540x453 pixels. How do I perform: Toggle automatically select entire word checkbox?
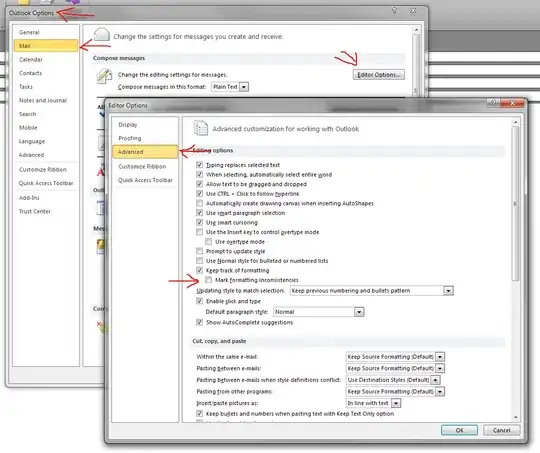tap(199, 174)
